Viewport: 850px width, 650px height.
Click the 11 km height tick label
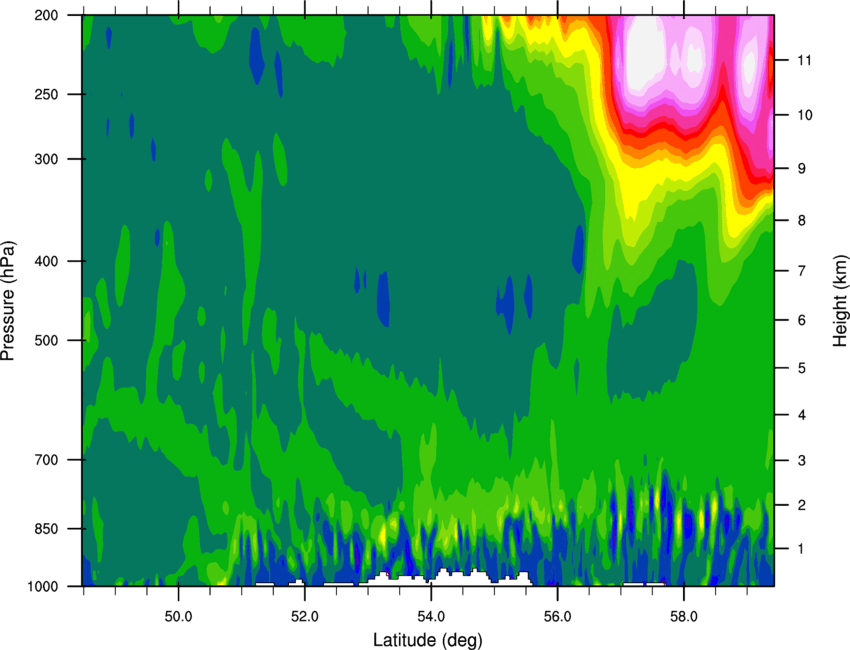[804, 60]
